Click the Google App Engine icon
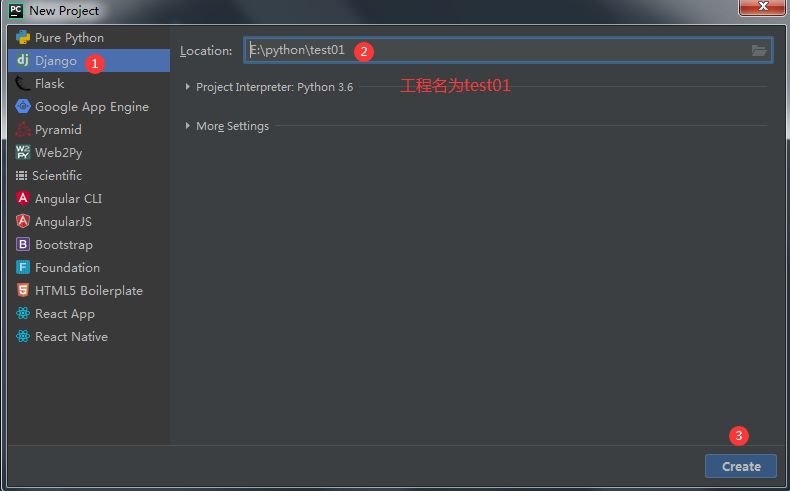Viewport: 790px width, 491px height. (23, 106)
